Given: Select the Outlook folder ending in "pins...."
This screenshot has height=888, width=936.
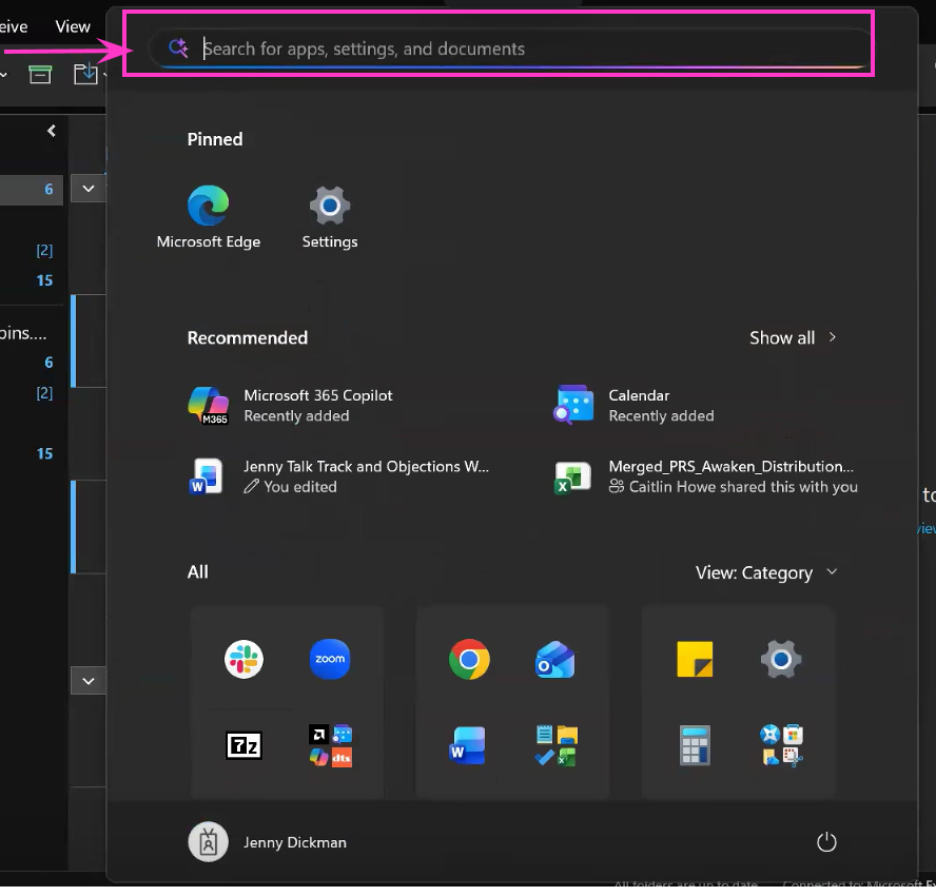Looking at the screenshot, I should click(23, 333).
